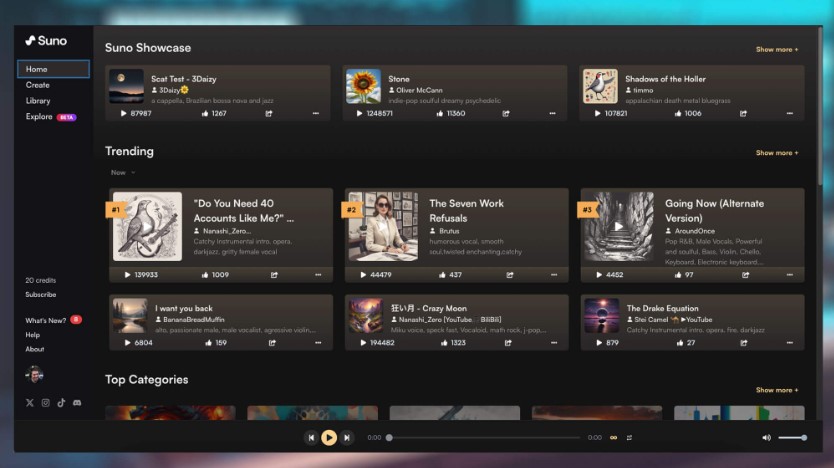Screen dimensions: 834x468
Task: Expand Suno Showcase with Show more
Action: pos(777,49)
